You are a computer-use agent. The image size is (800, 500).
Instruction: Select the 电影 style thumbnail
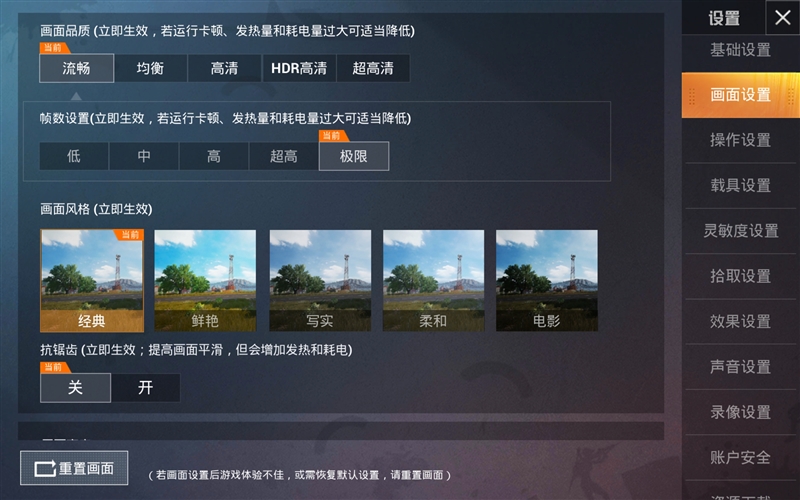(x=547, y=281)
